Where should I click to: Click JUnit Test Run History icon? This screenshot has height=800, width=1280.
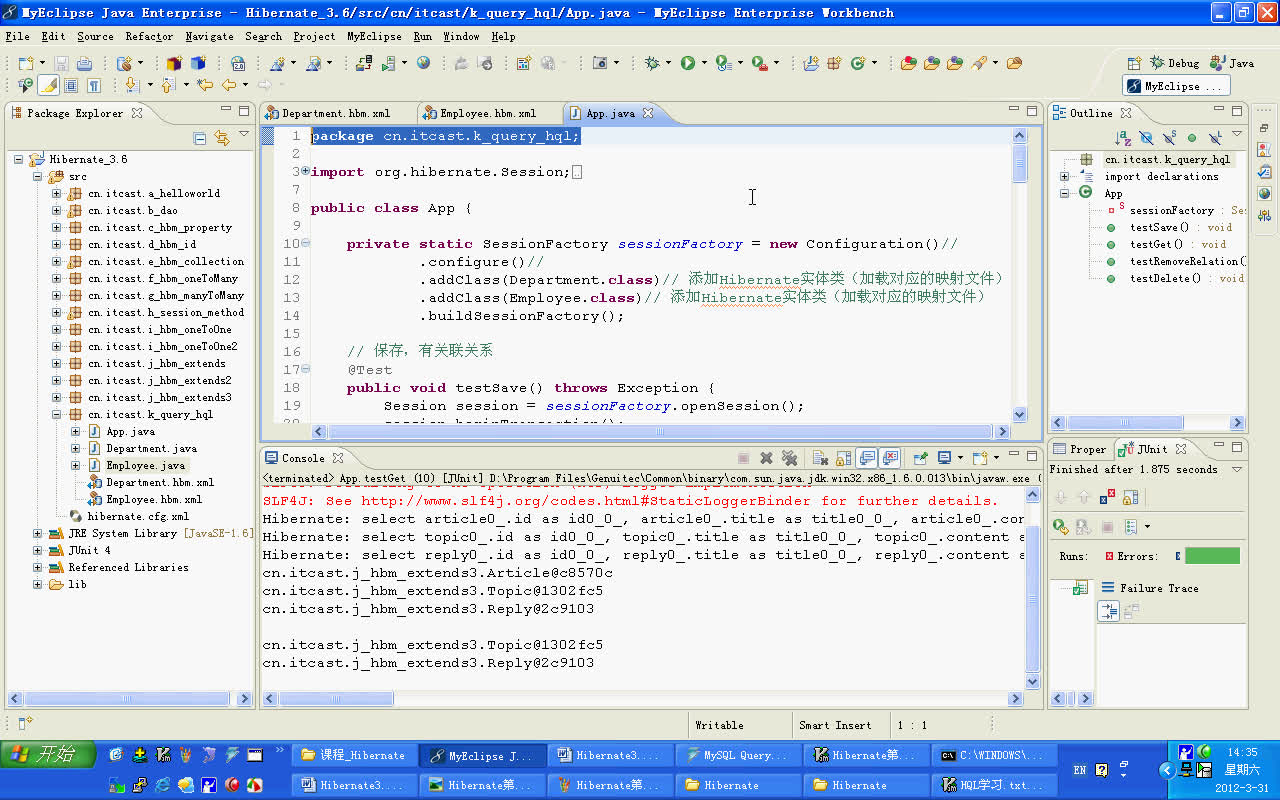[x=1131, y=527]
